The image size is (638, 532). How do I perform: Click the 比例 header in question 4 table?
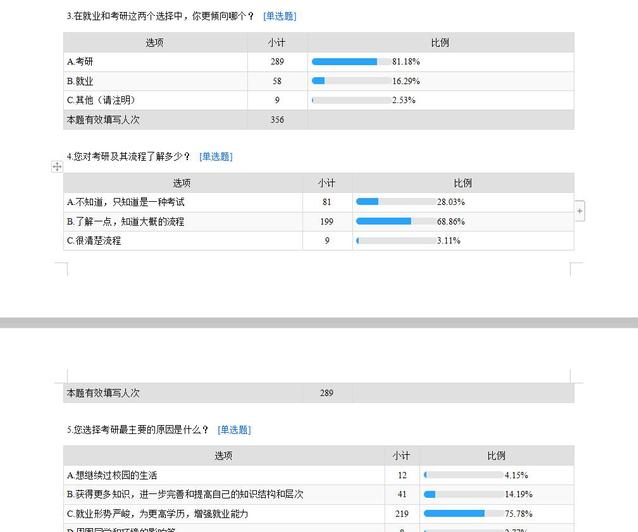point(462,183)
